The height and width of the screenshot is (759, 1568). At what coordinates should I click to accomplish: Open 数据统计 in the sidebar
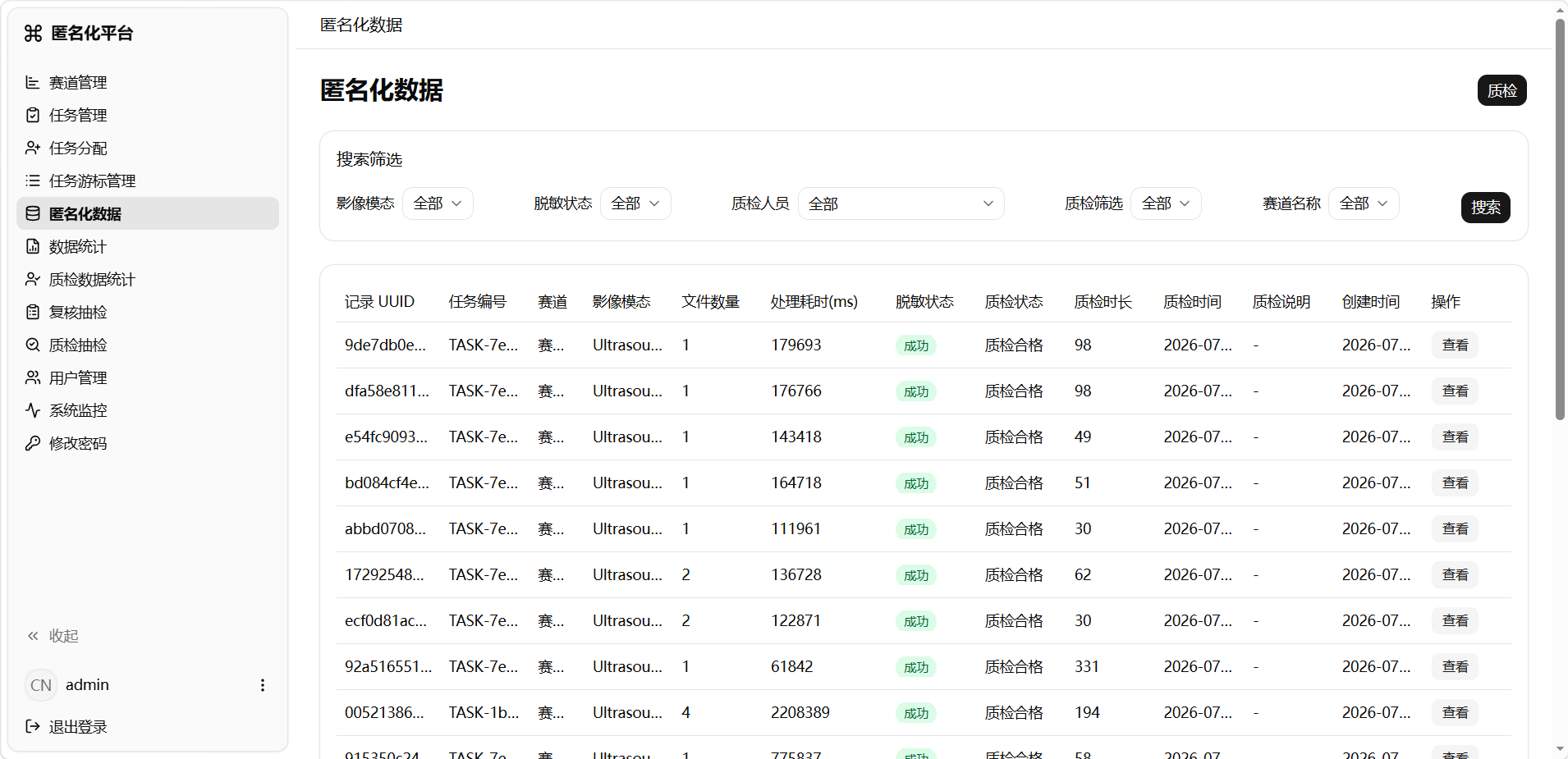click(x=148, y=246)
